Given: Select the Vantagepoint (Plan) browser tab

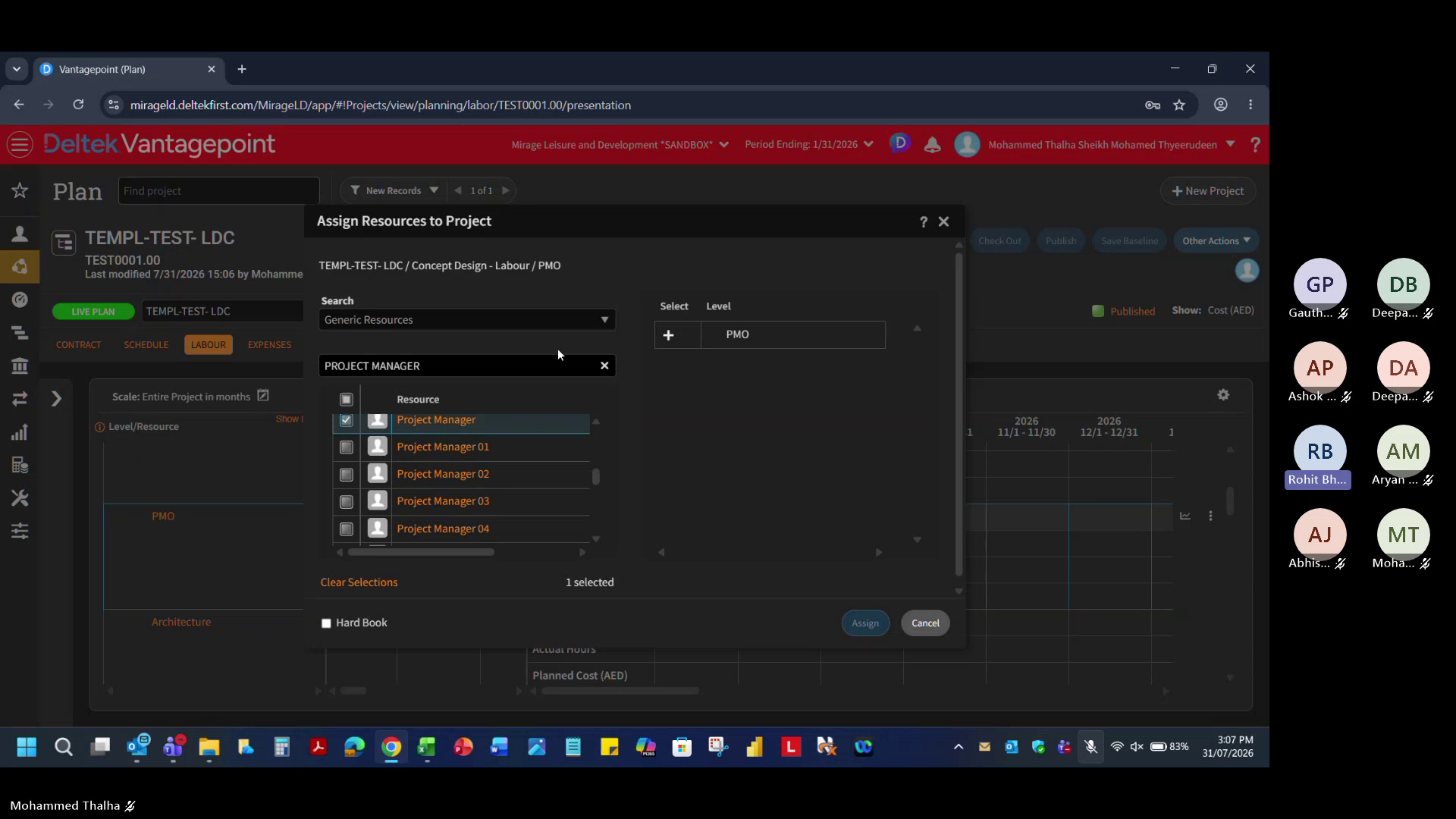Looking at the screenshot, I should [x=127, y=69].
